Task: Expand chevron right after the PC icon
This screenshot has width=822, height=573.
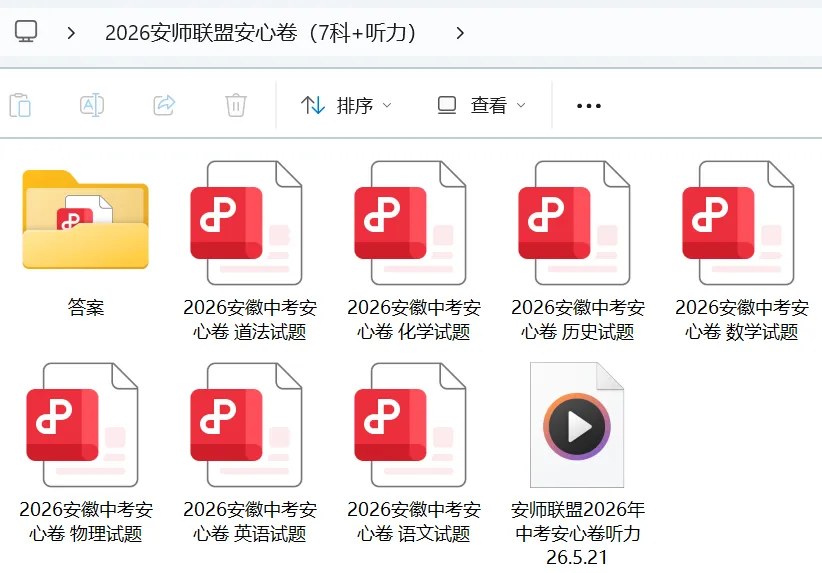Action: coord(71,34)
